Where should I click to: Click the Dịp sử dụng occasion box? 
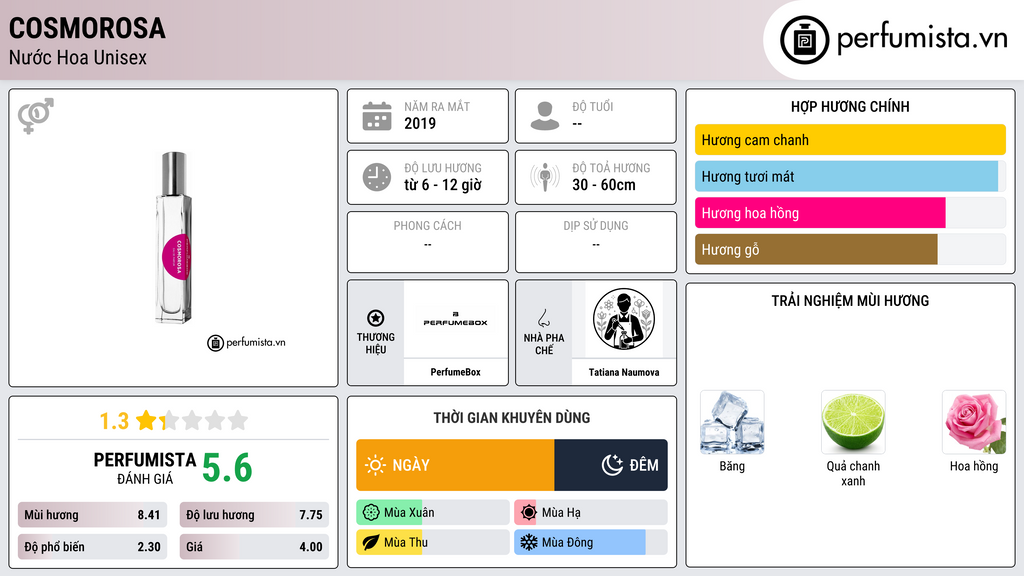(x=596, y=242)
